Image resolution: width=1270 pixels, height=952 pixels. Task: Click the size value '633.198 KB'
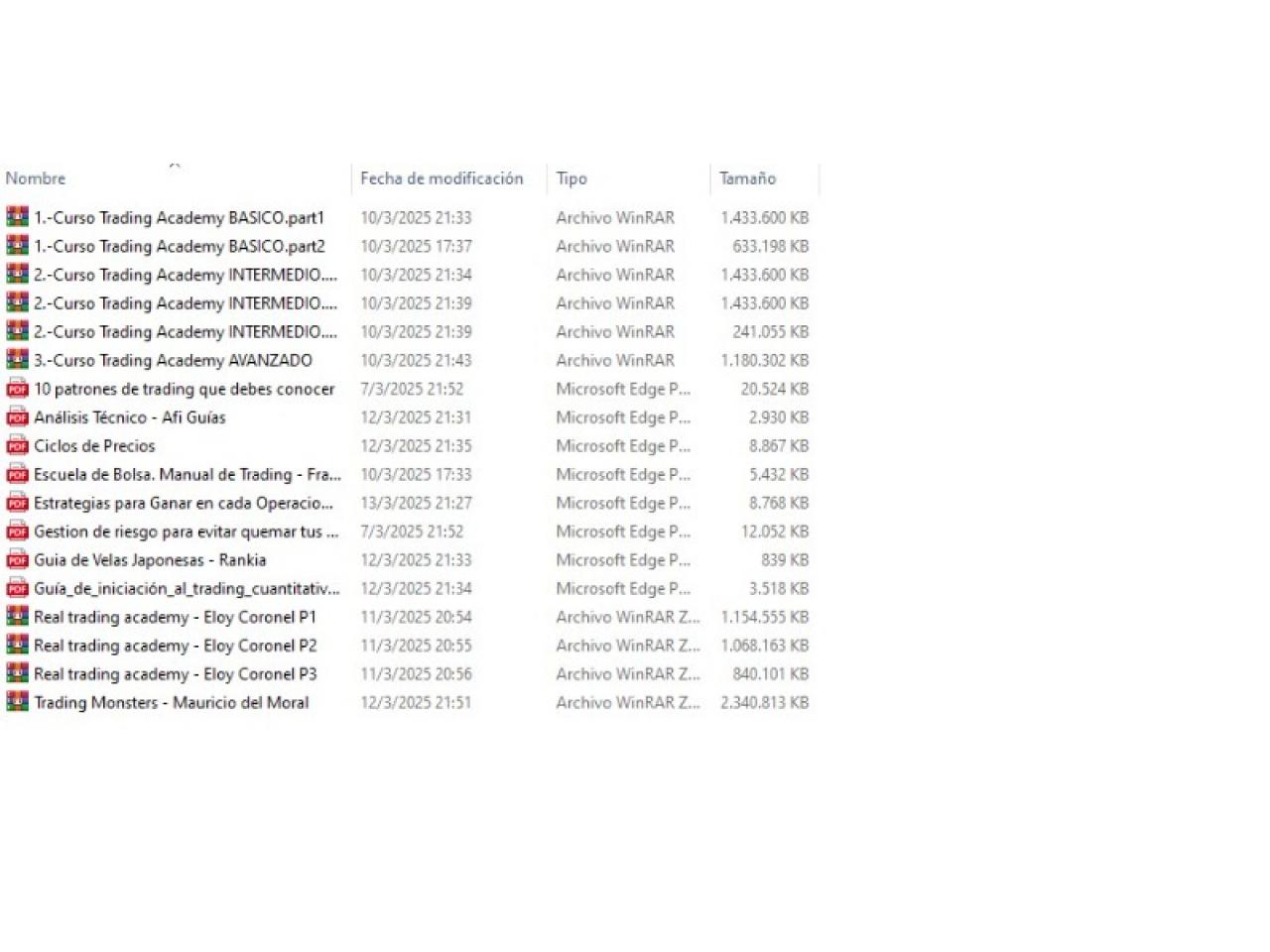point(771,246)
